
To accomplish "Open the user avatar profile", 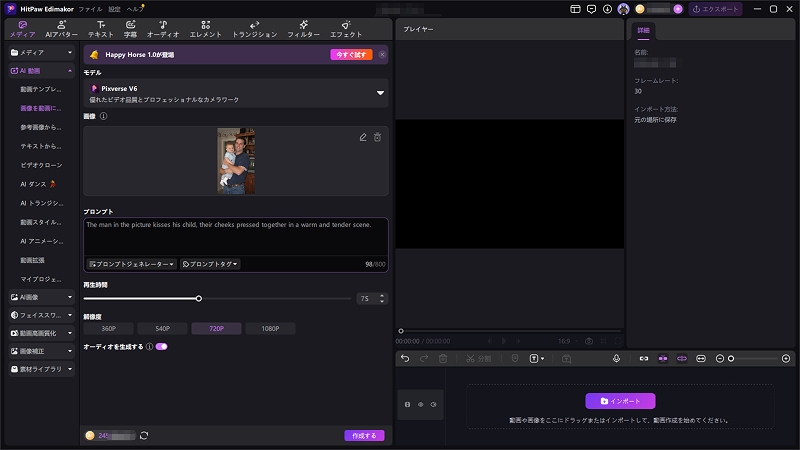I will [623, 9].
